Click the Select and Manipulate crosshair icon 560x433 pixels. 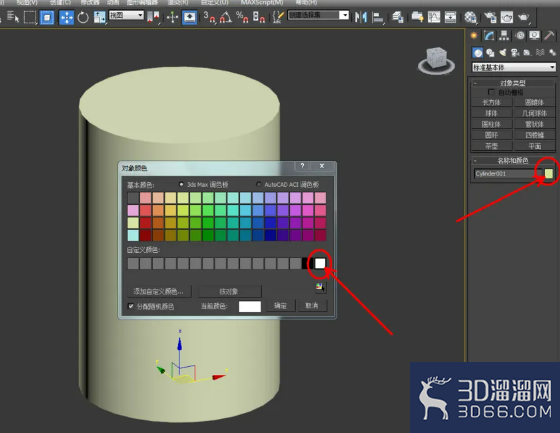coord(172,17)
